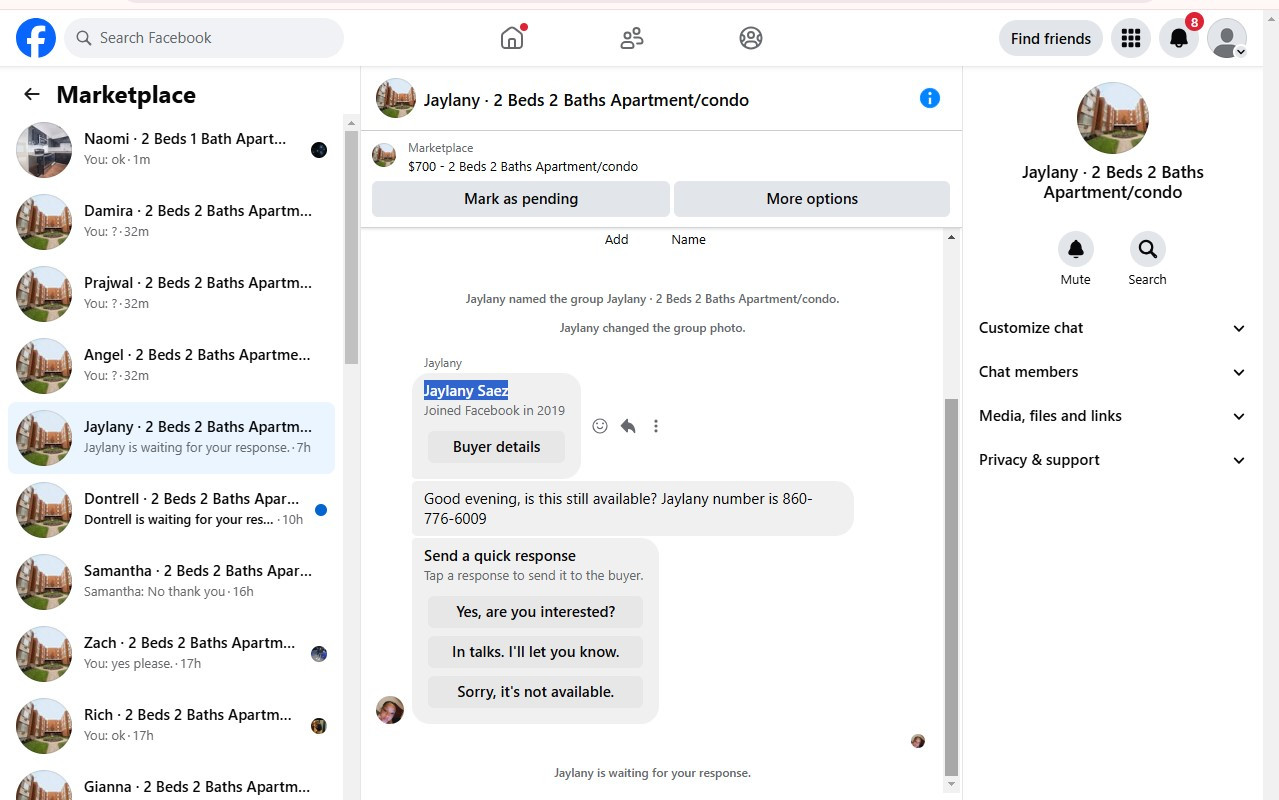Expand Media, files and links section
This screenshot has height=800, width=1279.
(1113, 416)
